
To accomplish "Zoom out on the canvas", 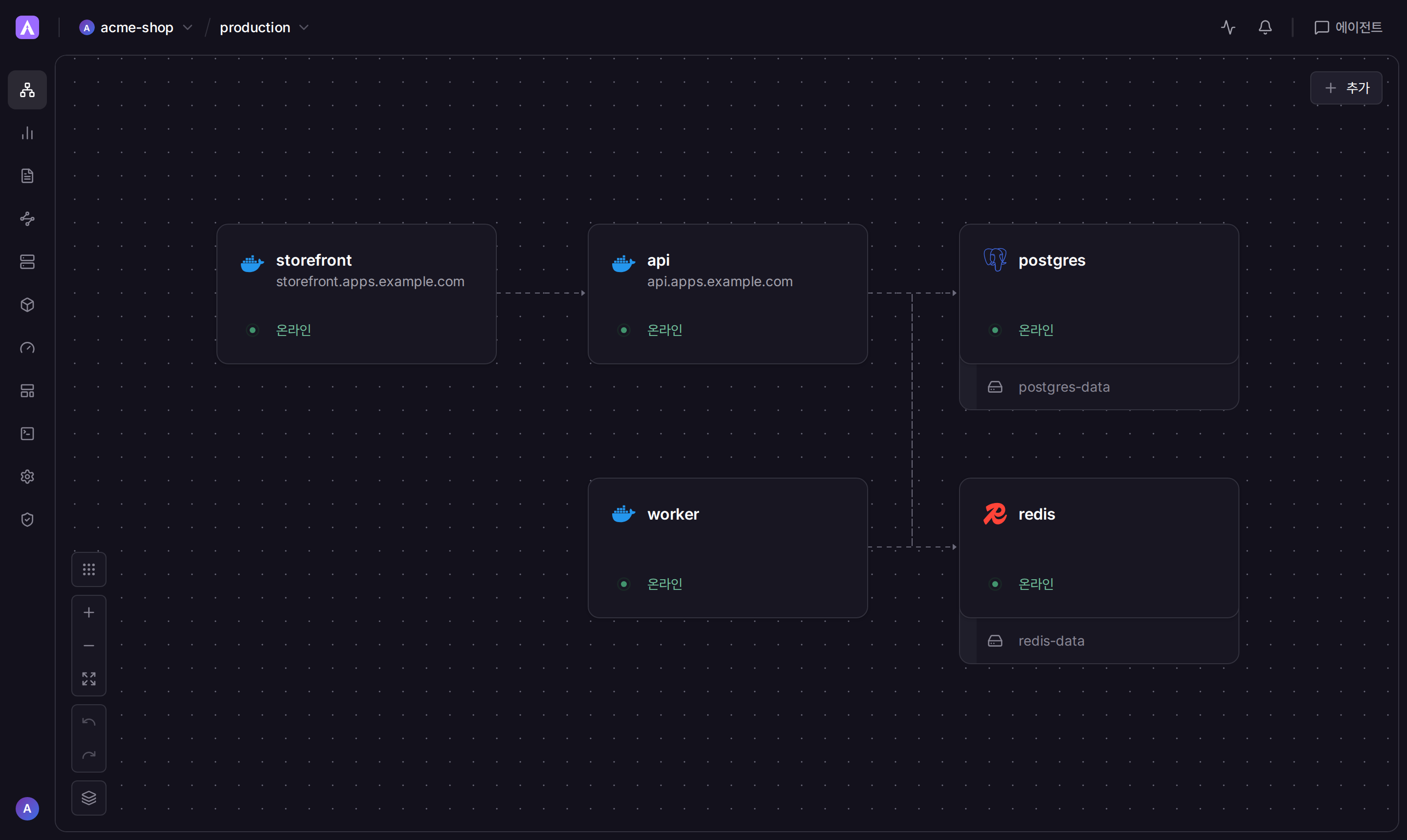I will 89,646.
